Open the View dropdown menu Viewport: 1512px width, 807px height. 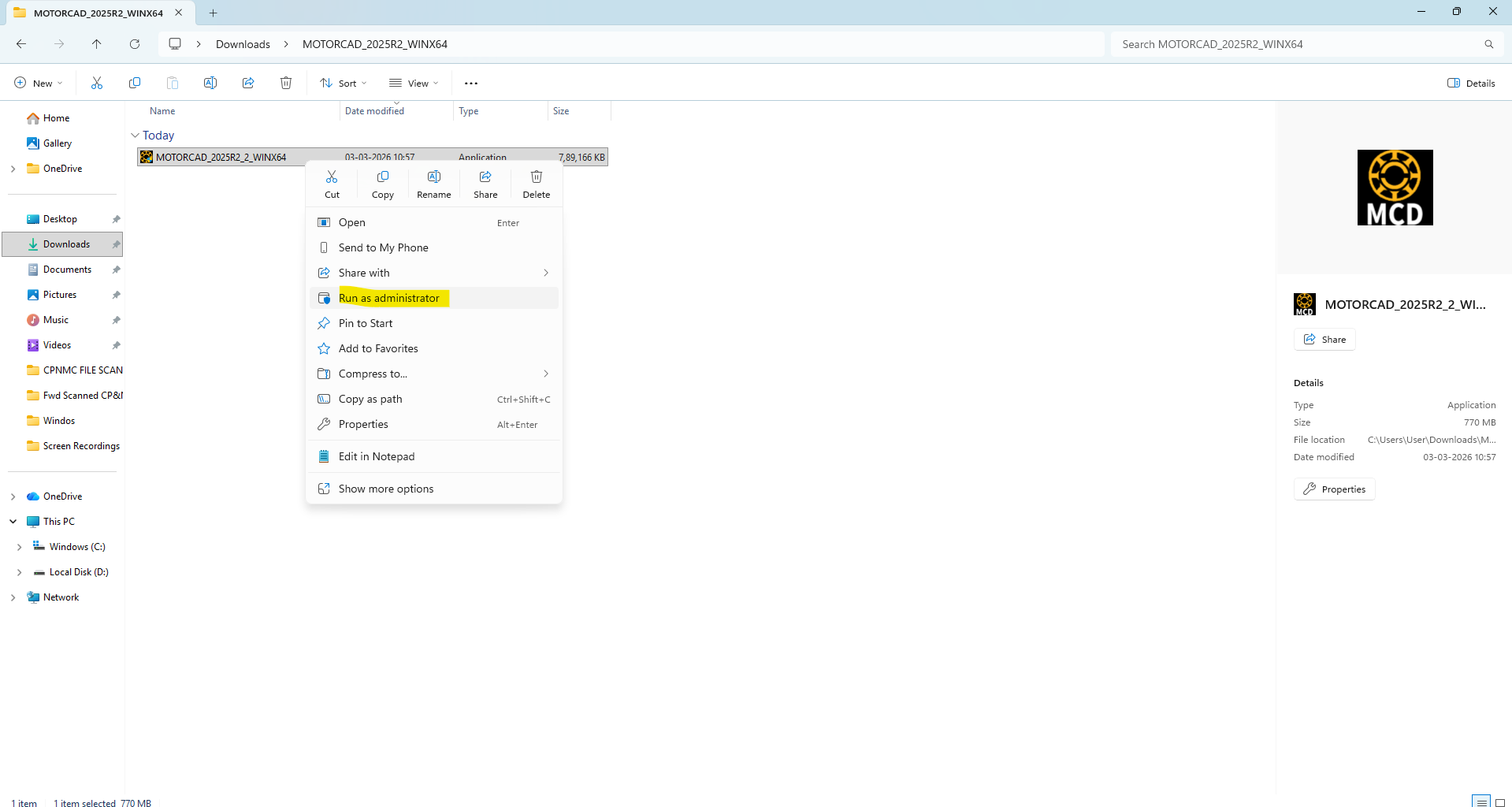414,84
